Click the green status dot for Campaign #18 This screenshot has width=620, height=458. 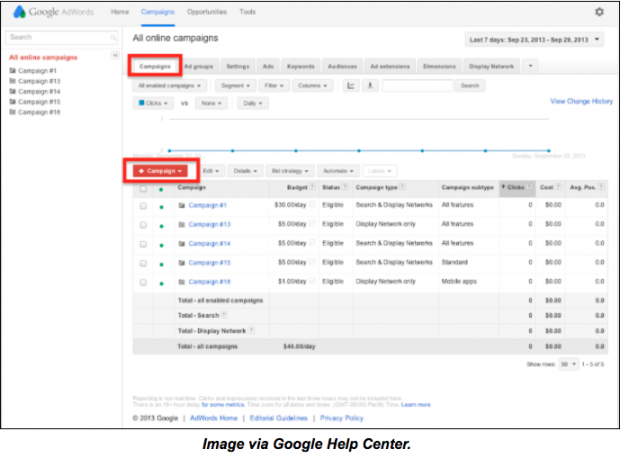(161, 284)
